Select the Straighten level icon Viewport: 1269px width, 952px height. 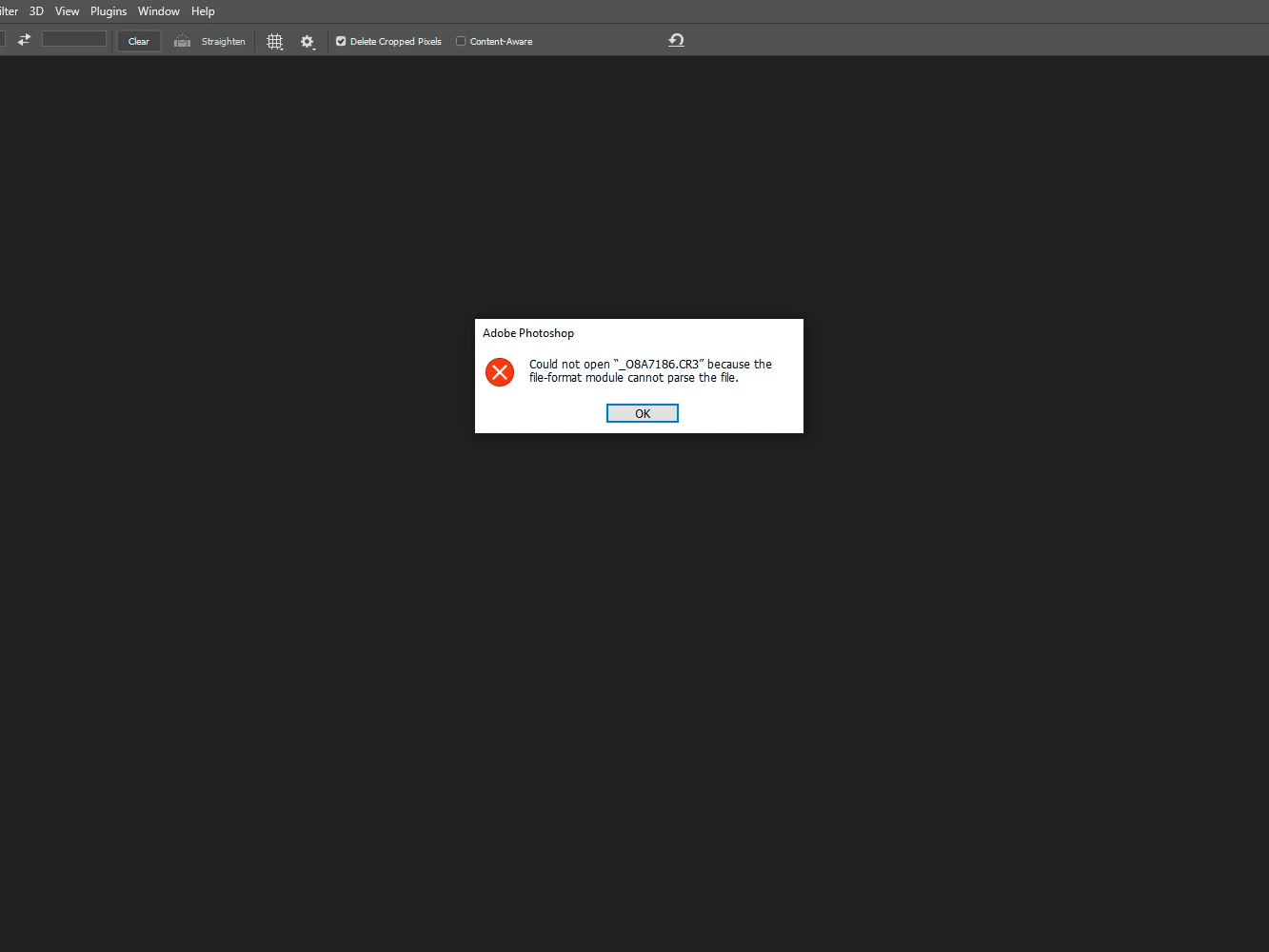183,41
